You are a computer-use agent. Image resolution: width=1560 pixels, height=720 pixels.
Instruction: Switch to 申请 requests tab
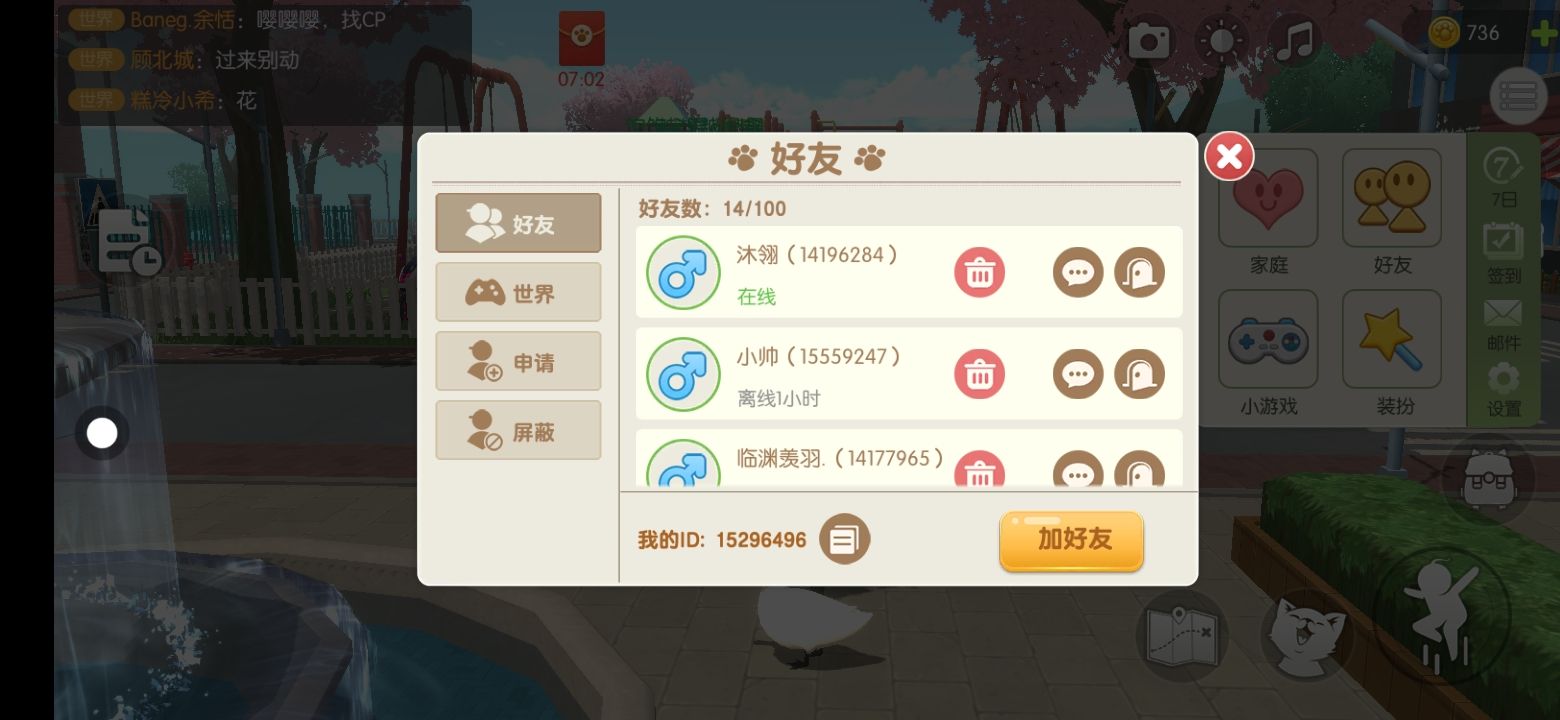518,362
